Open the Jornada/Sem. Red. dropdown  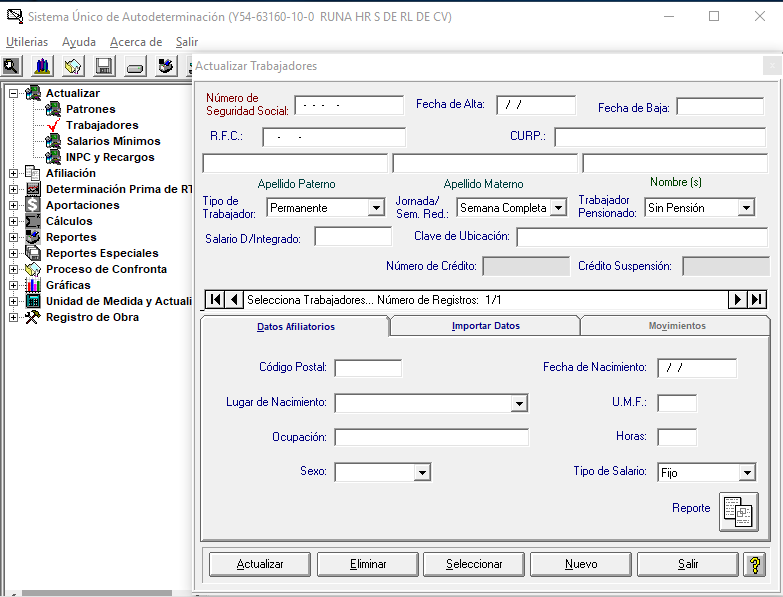coord(558,208)
